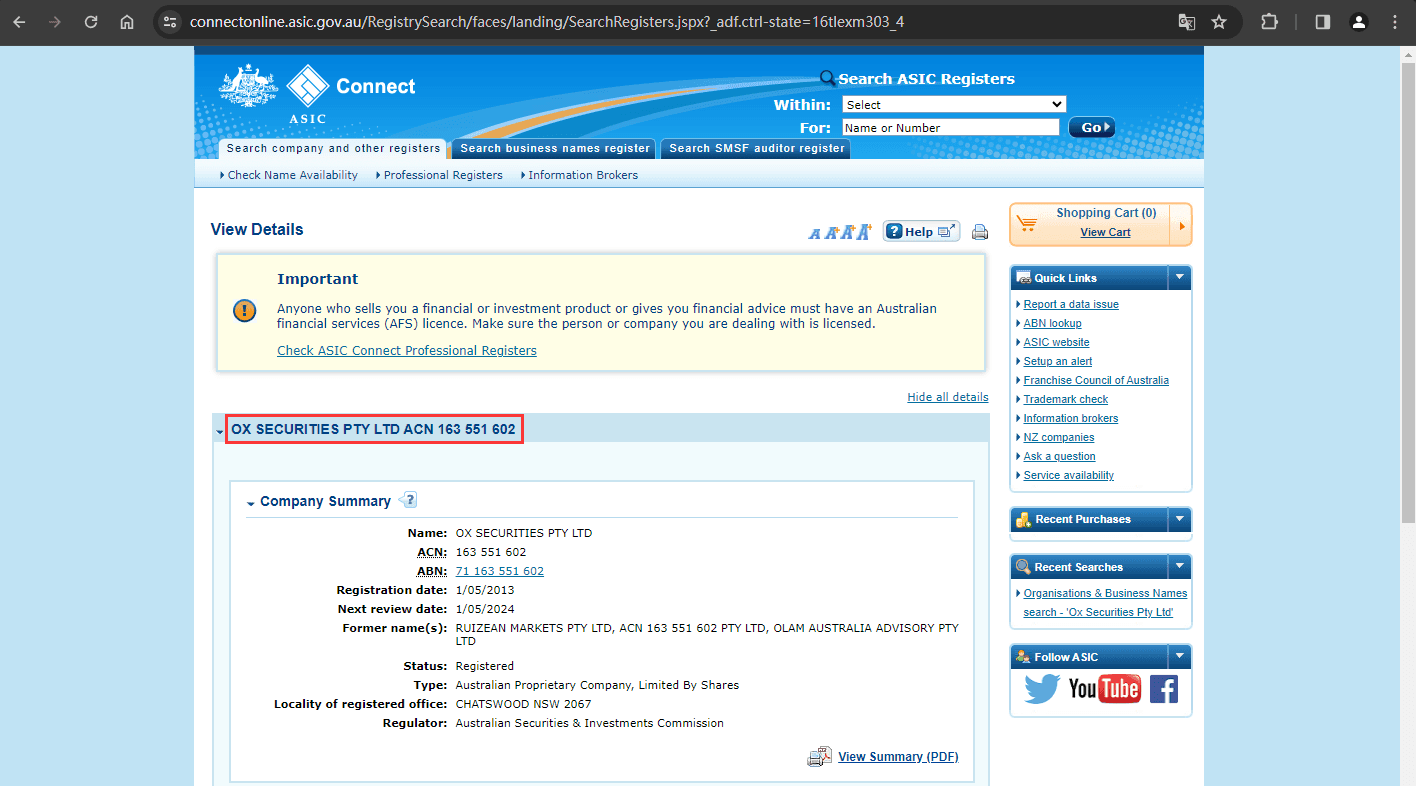1416x786 pixels.
Task: Click the PDF icon beside View Summary
Action: 820,757
